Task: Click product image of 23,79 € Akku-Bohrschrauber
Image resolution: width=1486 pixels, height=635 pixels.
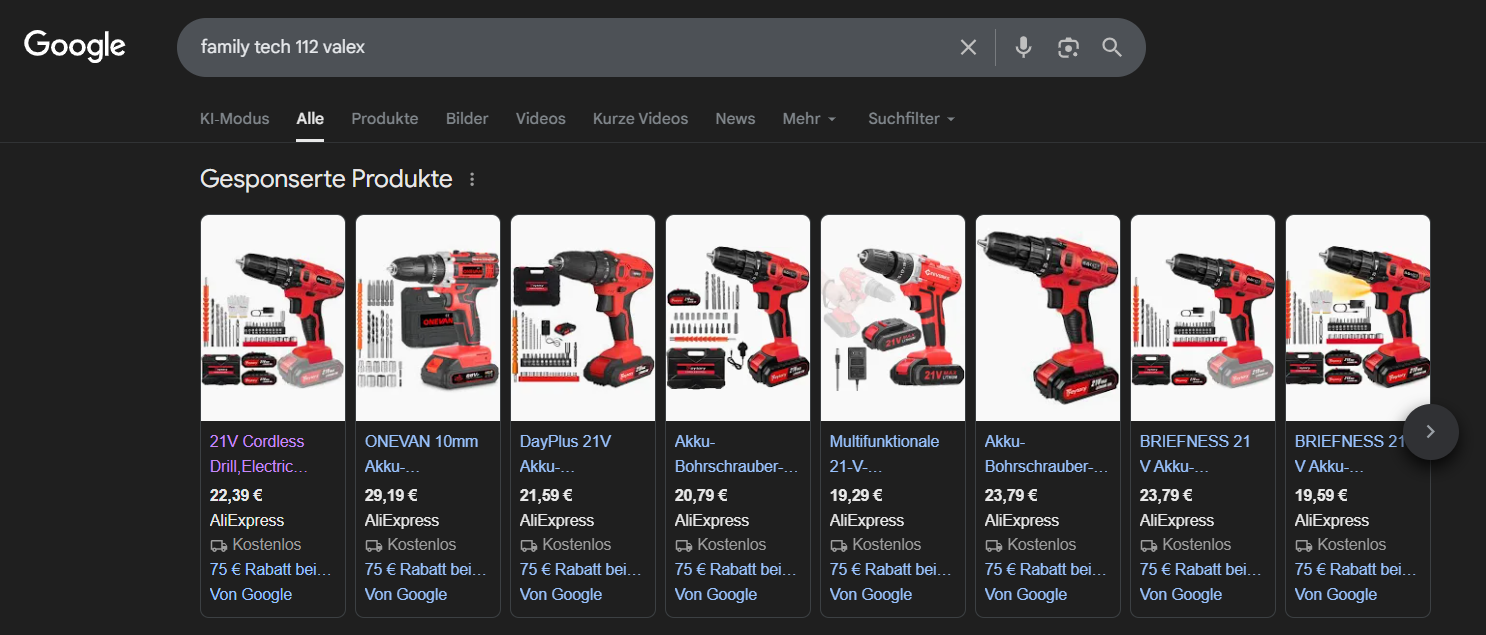Action: 1048,318
